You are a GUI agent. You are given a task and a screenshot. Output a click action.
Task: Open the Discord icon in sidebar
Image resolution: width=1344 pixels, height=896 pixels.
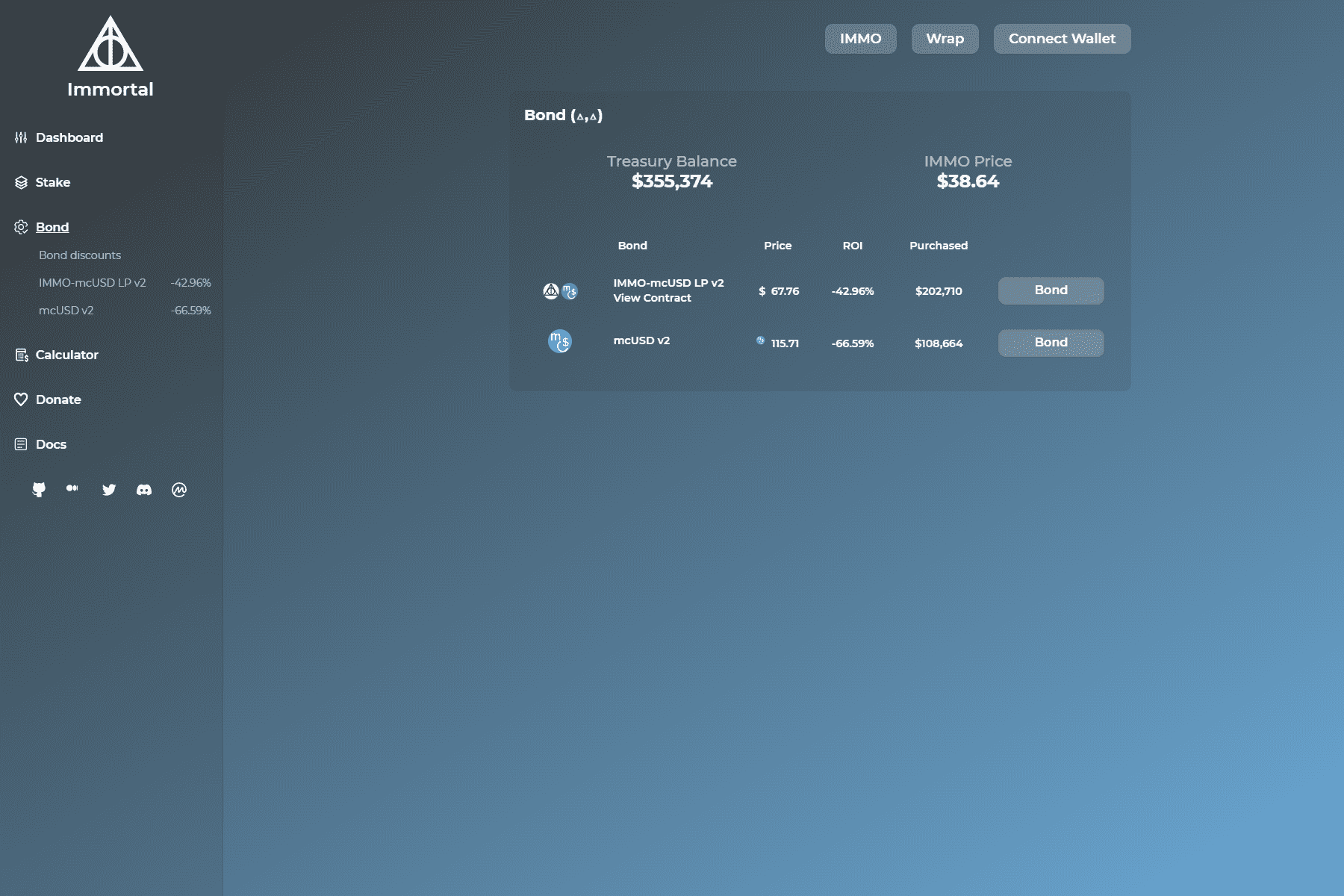coord(144,490)
